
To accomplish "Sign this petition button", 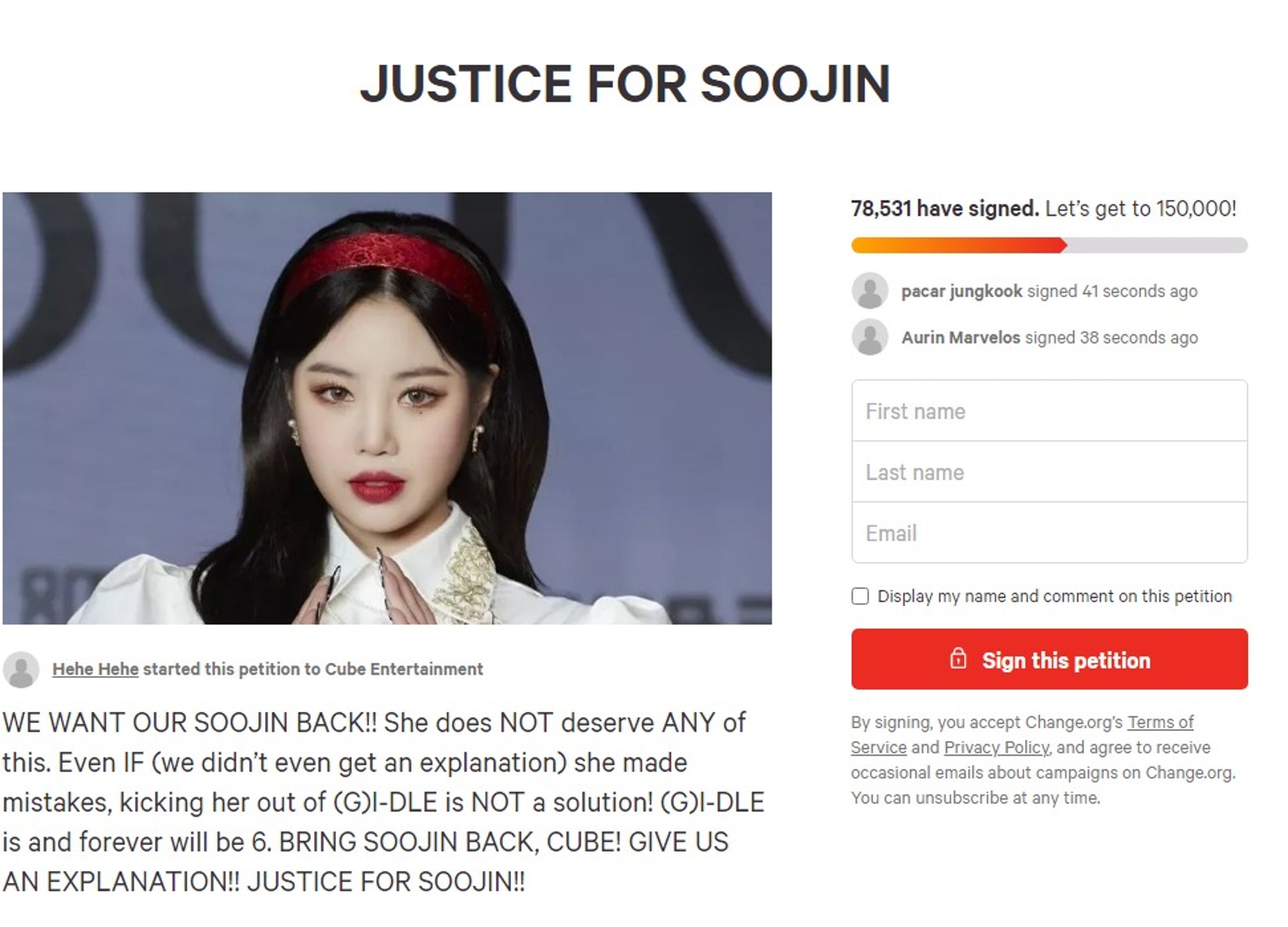I will pyautogui.click(x=1049, y=659).
